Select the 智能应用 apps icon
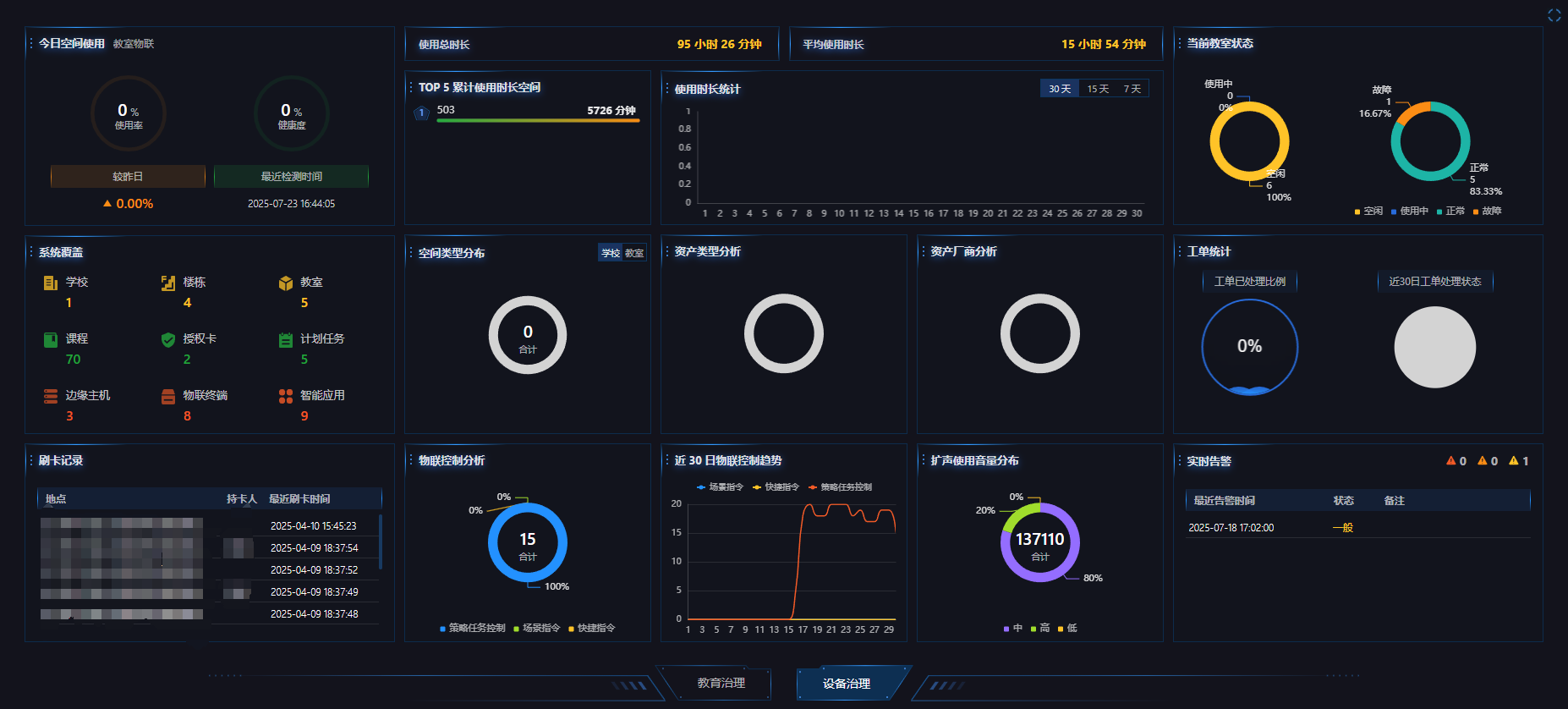 286,396
